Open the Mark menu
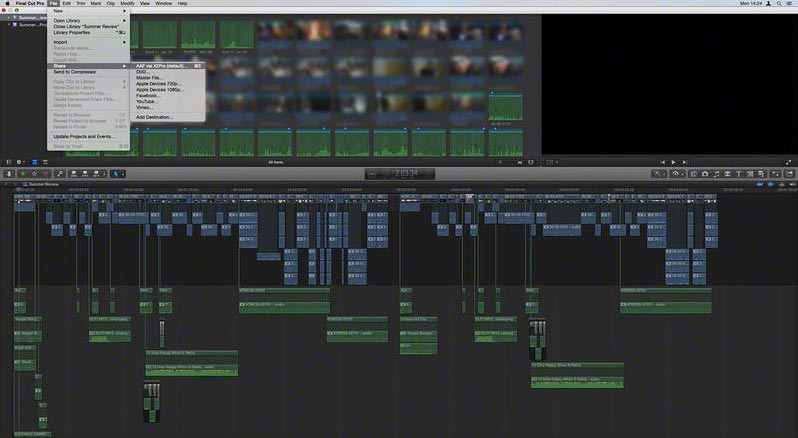 pos(96,3)
